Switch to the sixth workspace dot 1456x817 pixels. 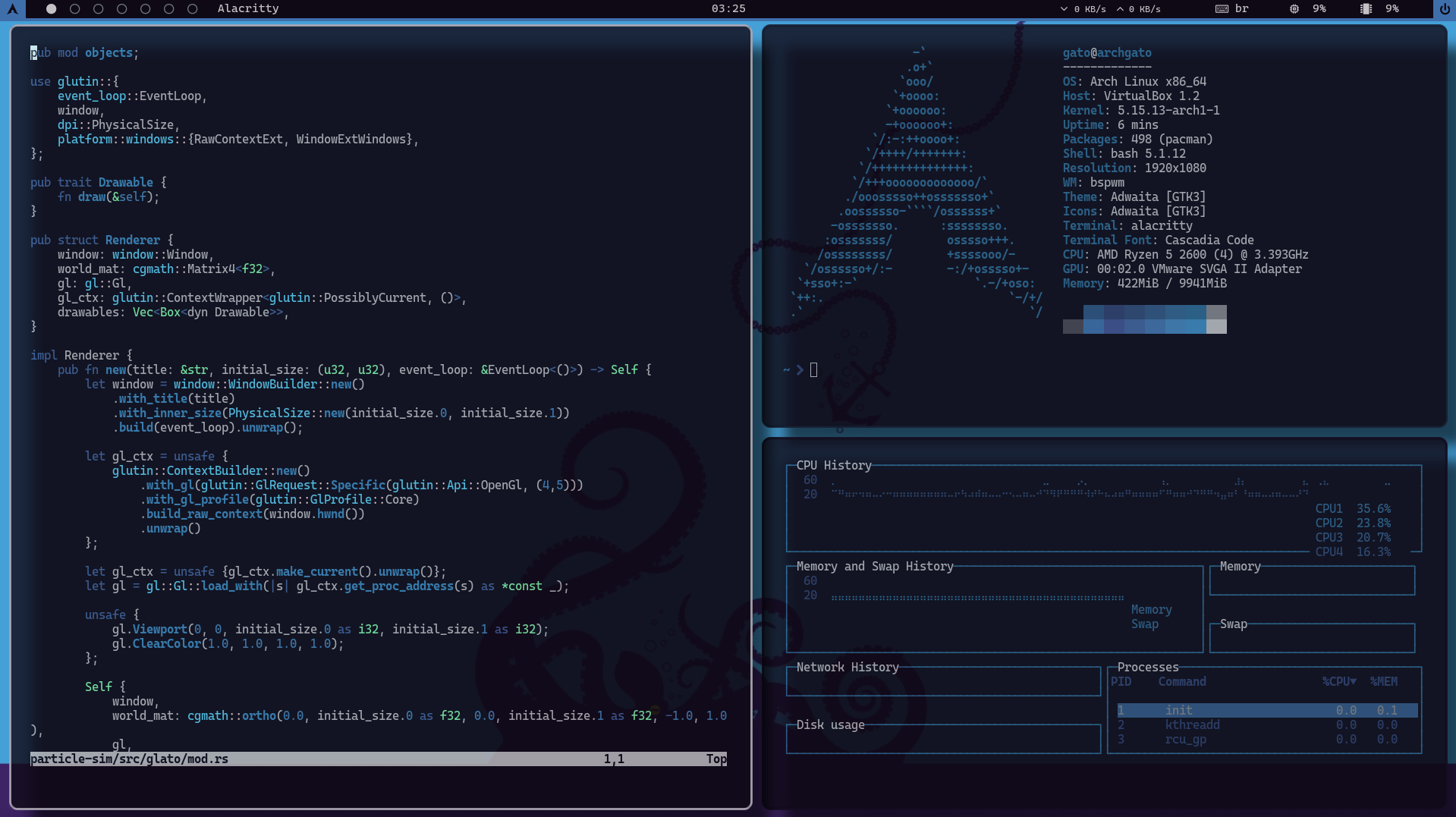click(168, 9)
